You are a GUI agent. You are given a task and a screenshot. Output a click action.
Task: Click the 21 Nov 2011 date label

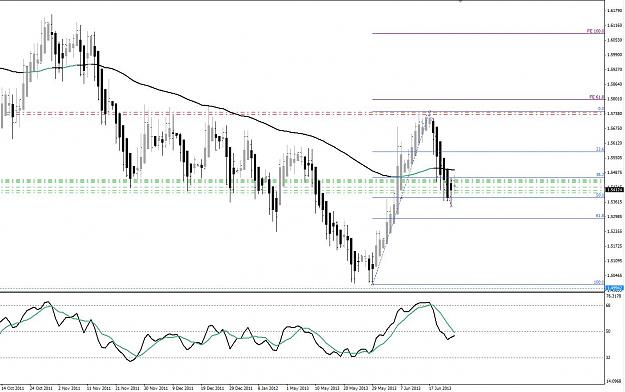coord(127,388)
